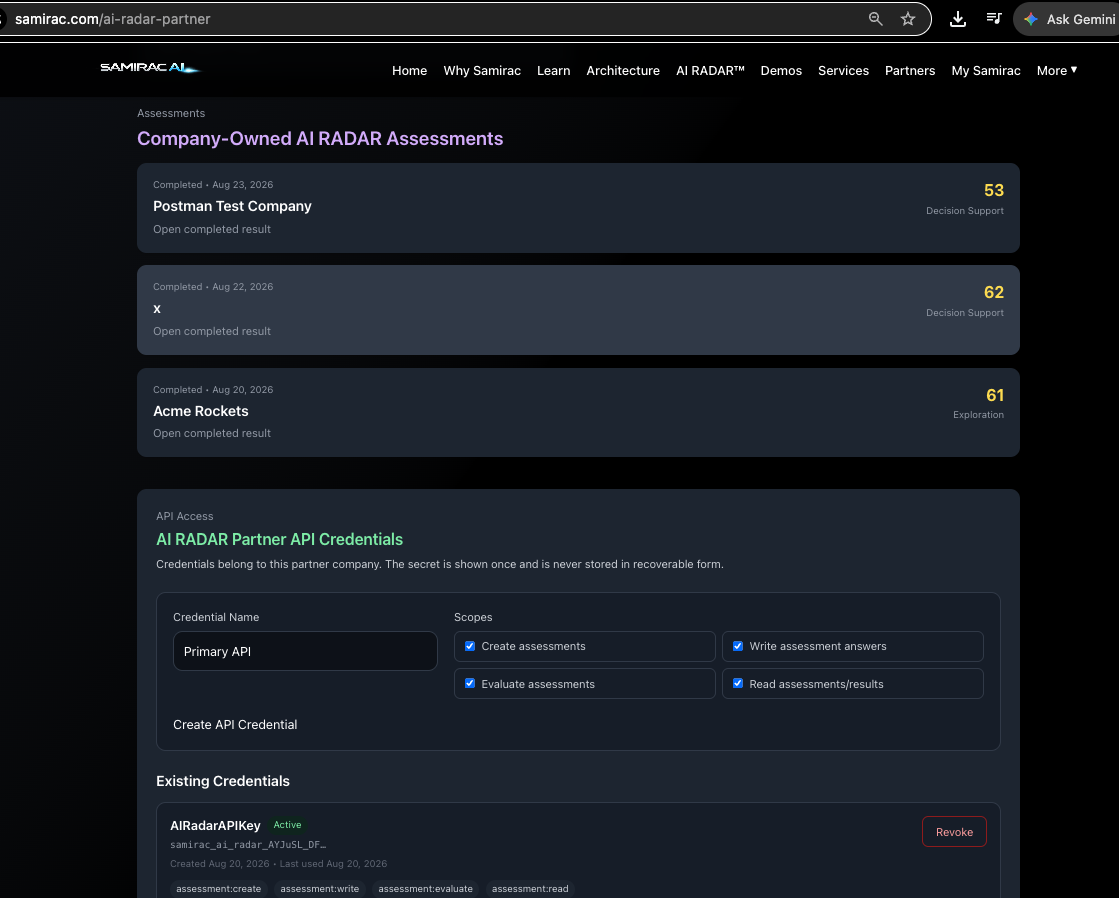Click the Ask Gemini button
1119x898 pixels.
tap(1068, 19)
